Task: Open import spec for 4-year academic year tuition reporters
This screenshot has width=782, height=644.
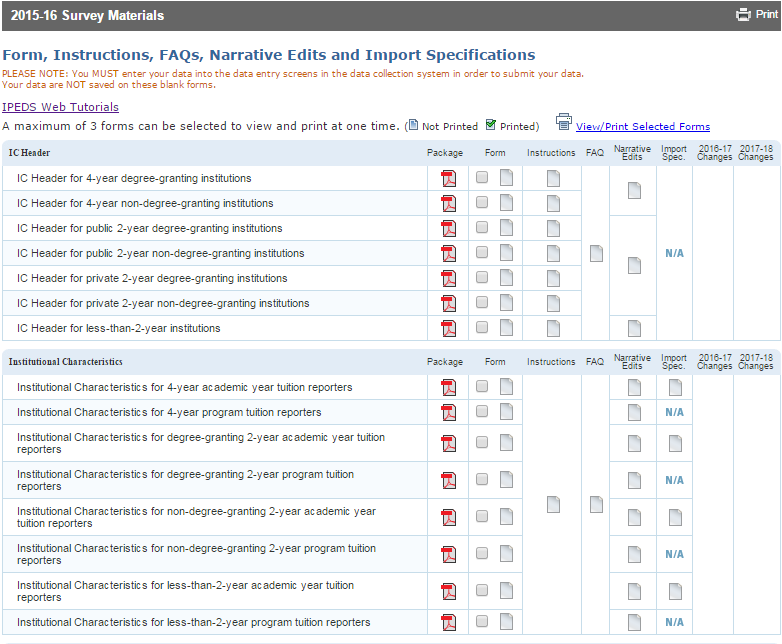Action: click(675, 388)
